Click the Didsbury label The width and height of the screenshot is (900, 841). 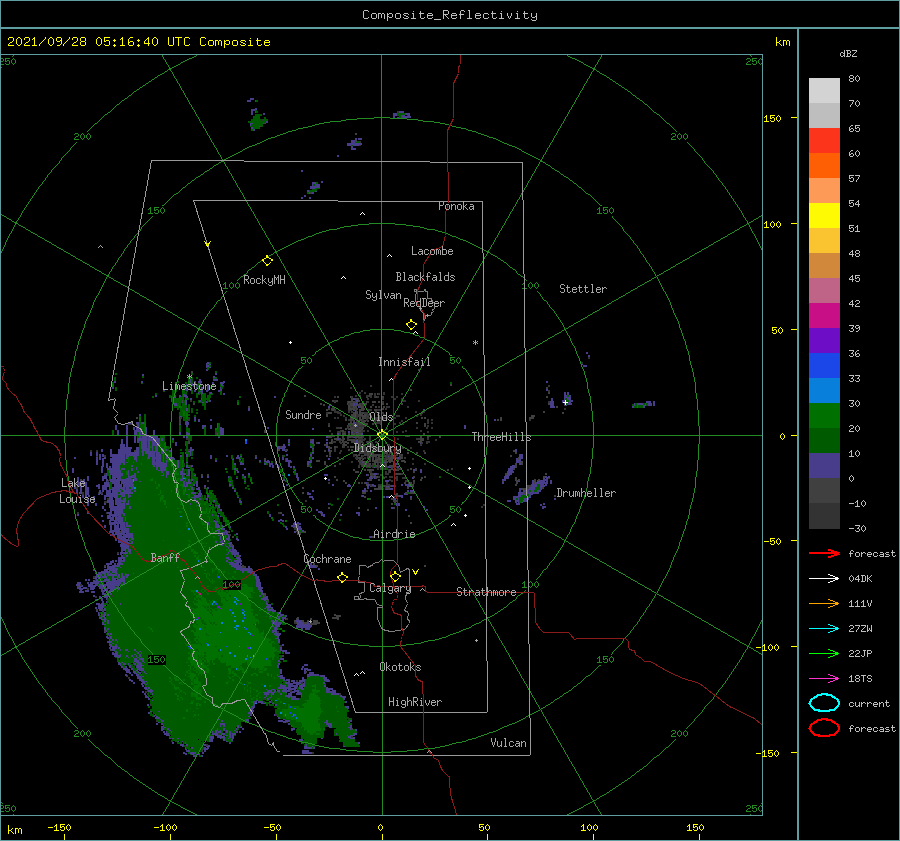pyautogui.click(x=377, y=448)
